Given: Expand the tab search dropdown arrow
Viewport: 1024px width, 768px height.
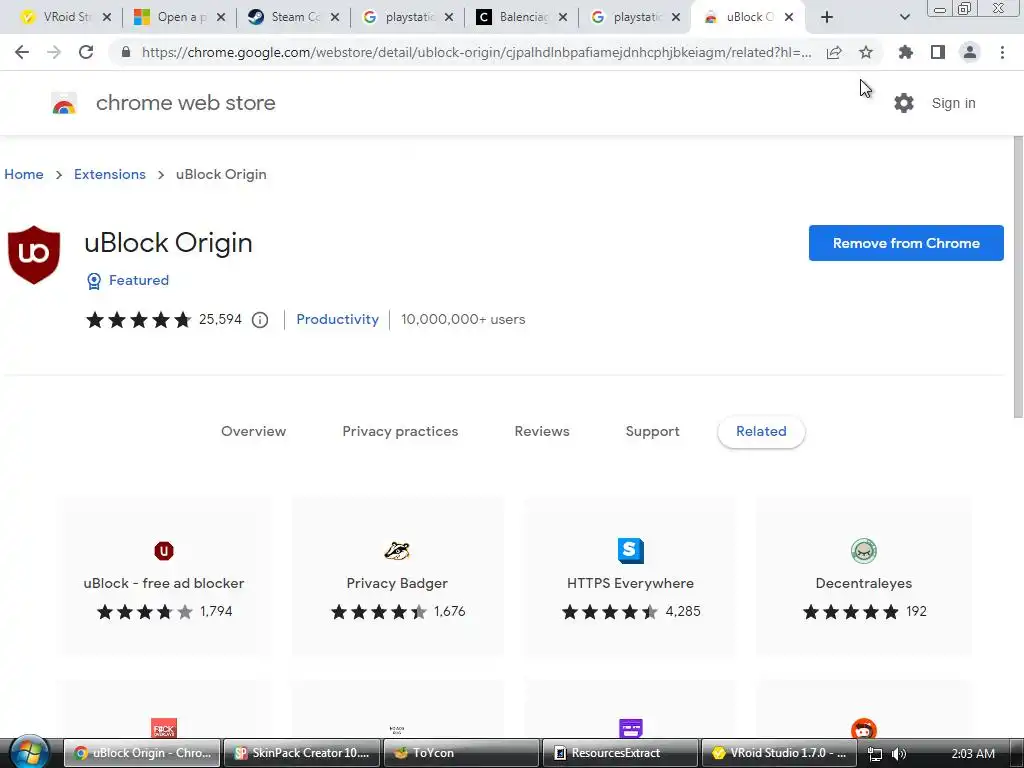Looking at the screenshot, I should [x=904, y=17].
